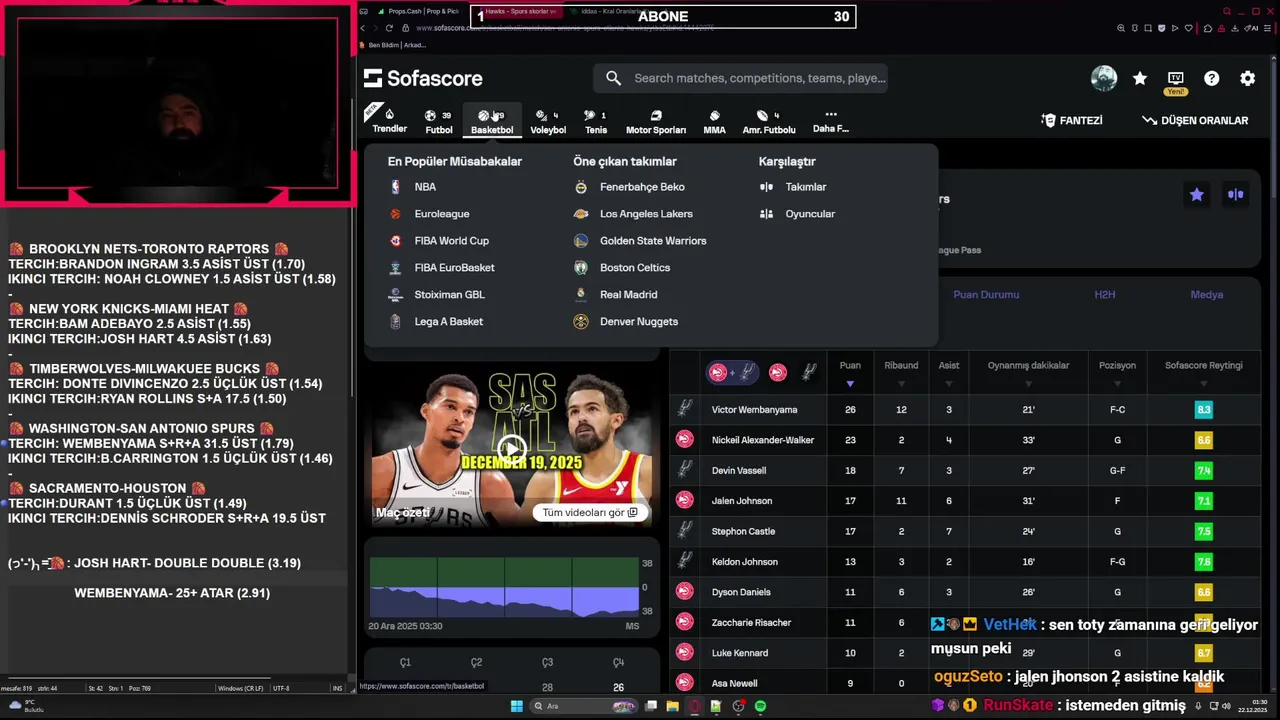1280x720 pixels.
Task: Click the Boston Celtics logo
Action: point(581,268)
